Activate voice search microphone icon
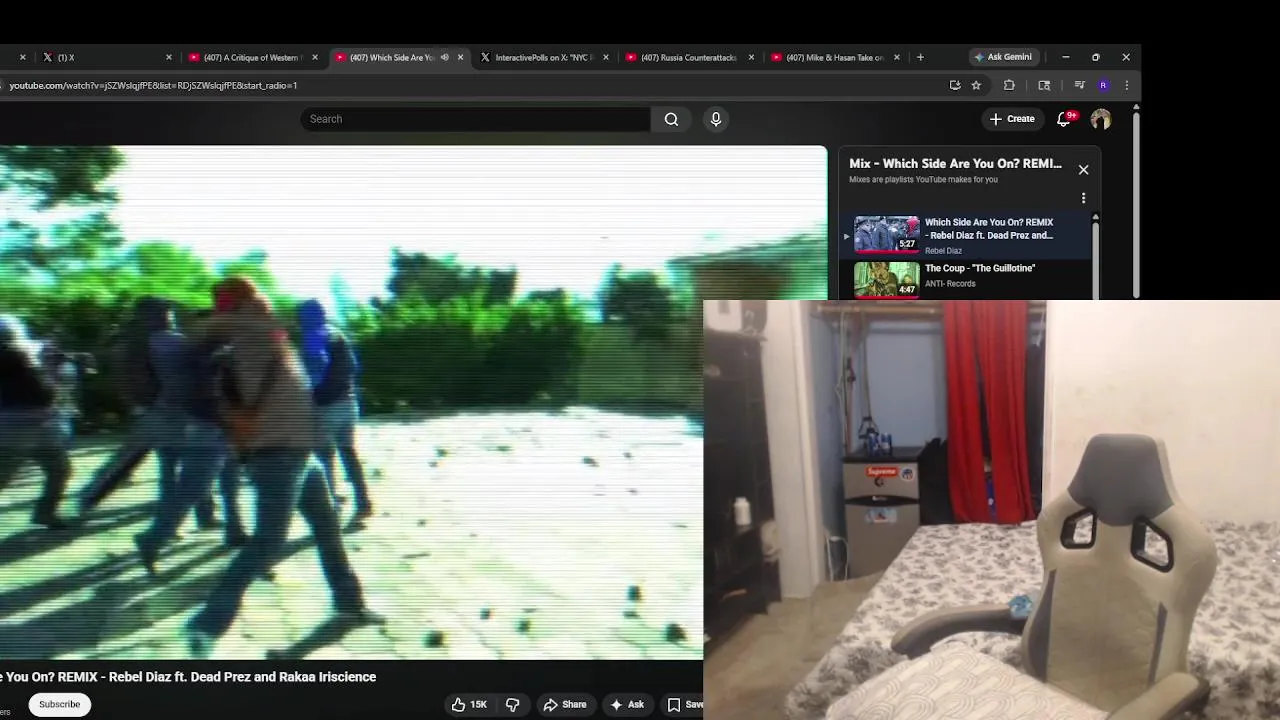This screenshot has width=1280, height=720. pos(716,119)
